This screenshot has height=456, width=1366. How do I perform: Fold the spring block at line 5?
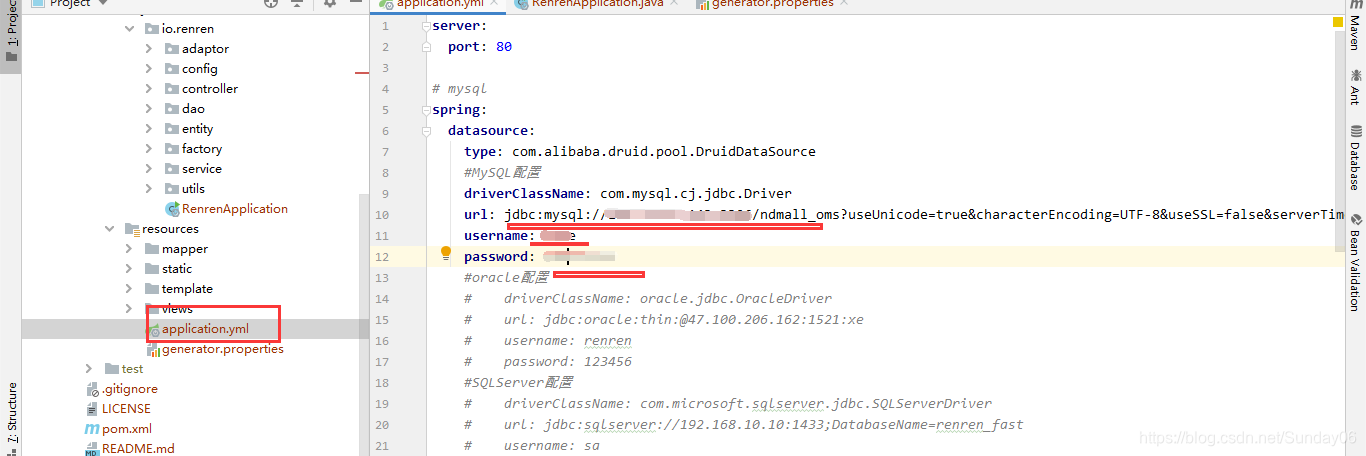(425, 109)
